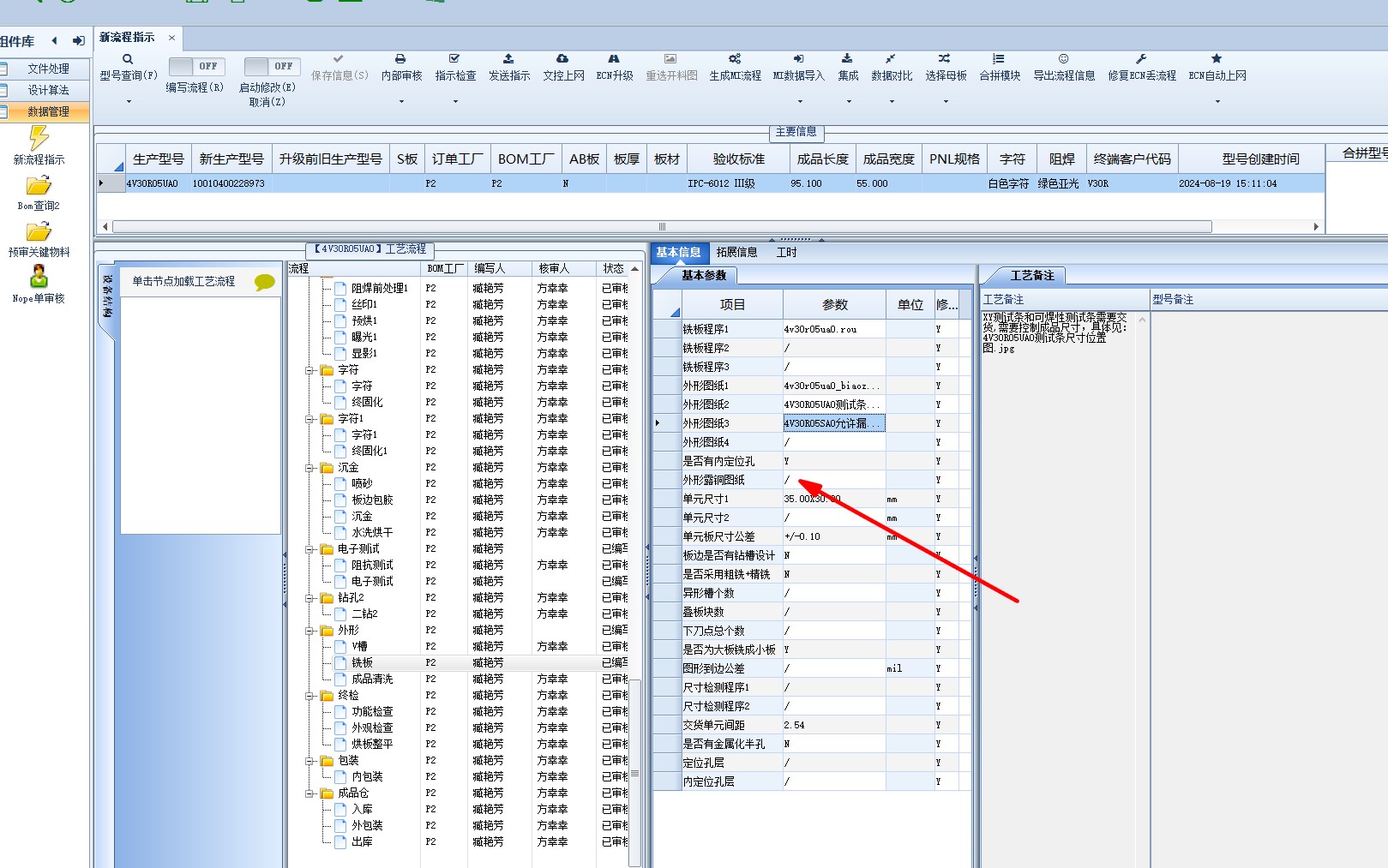Click the 外形图纸3 parameter cell
The width and height of the screenshot is (1388, 868).
coord(833,423)
